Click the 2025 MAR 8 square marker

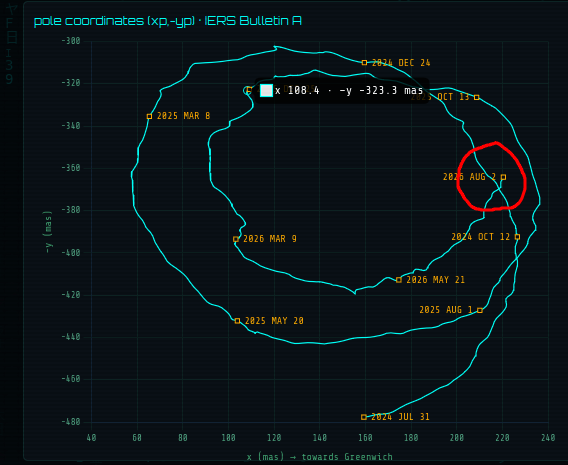pos(149,116)
